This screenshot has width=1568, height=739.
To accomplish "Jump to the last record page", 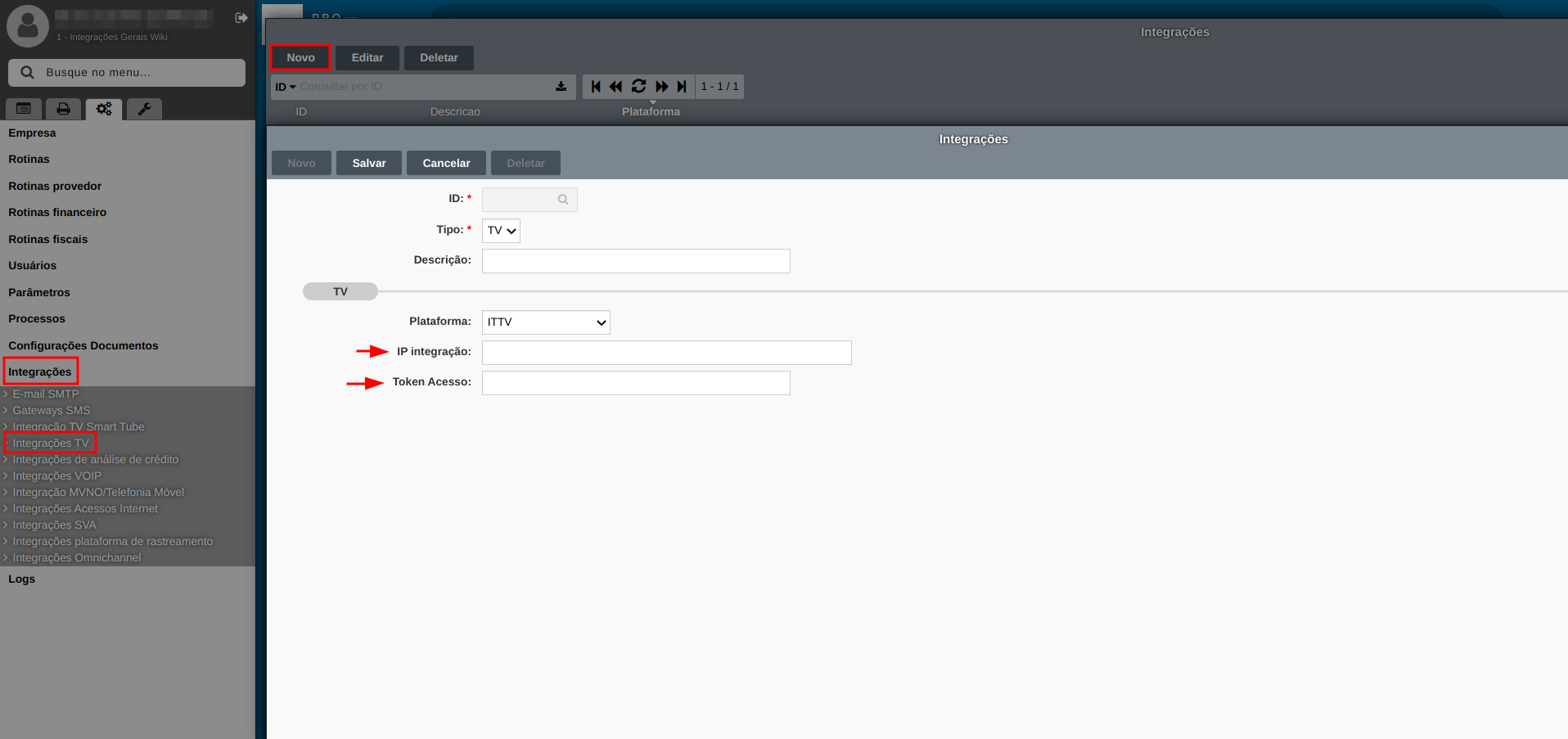I will pyautogui.click(x=682, y=87).
